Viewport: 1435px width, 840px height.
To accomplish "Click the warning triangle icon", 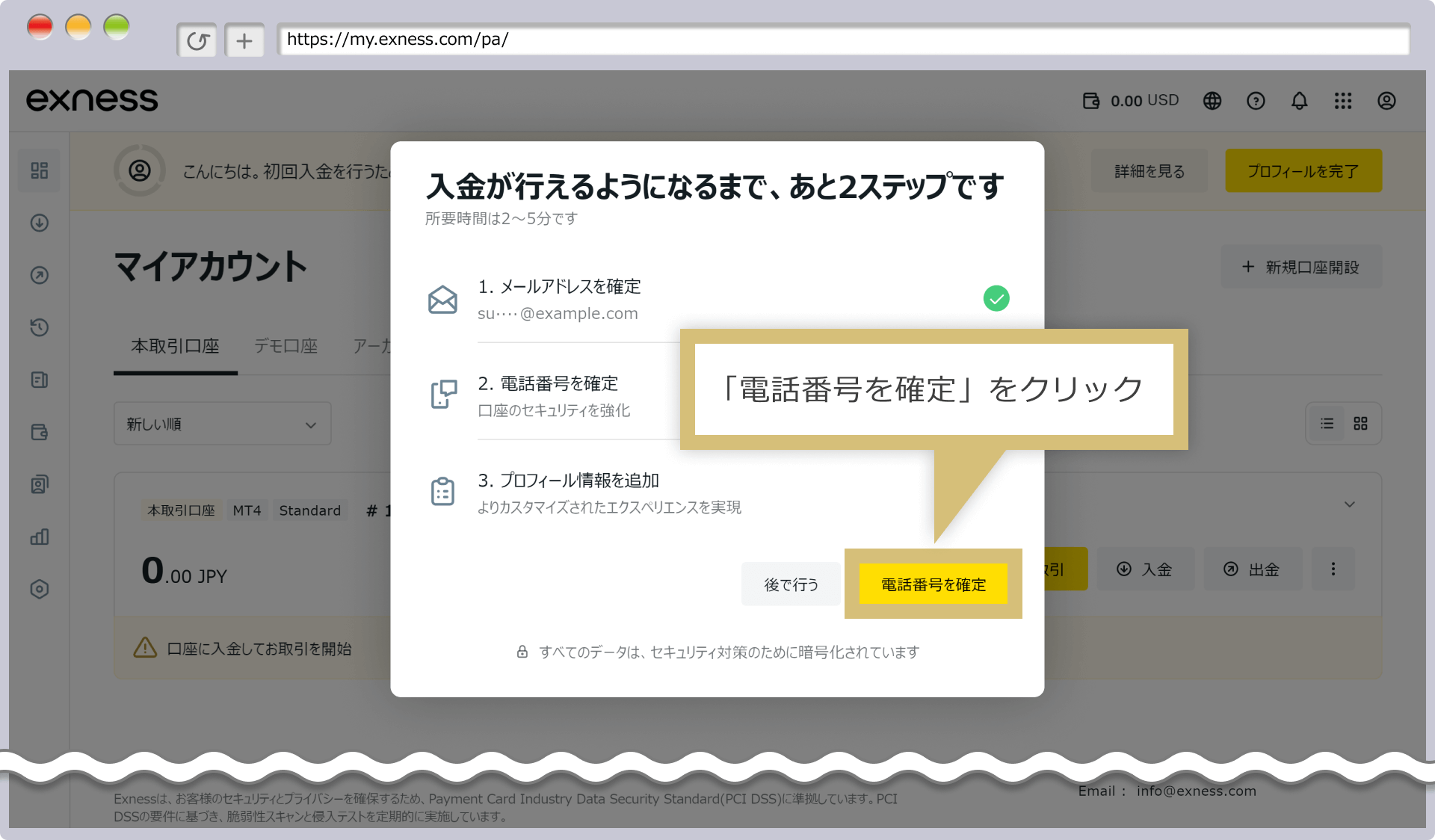I will tap(145, 648).
